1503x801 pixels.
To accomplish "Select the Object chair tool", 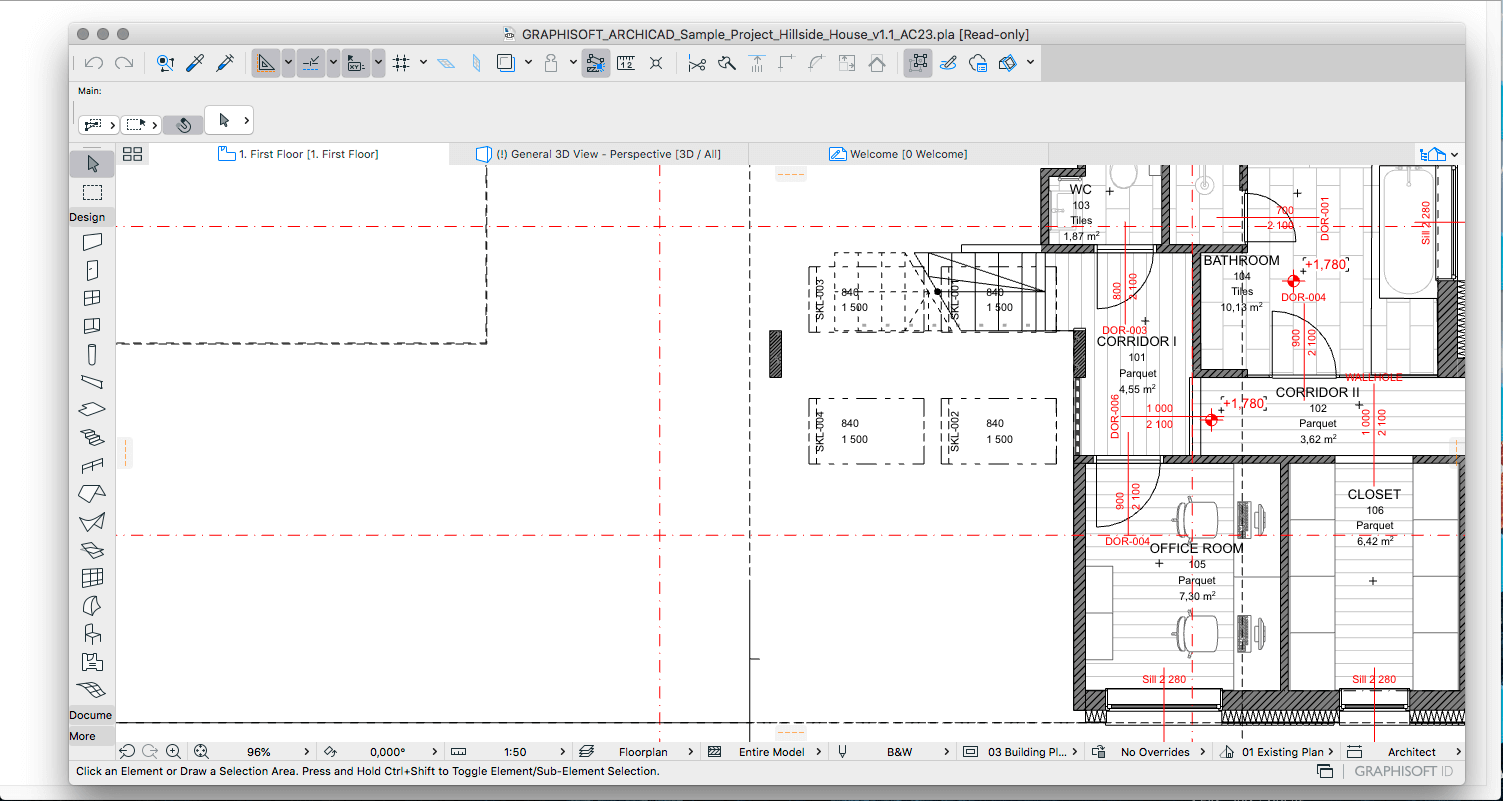I will (92, 634).
